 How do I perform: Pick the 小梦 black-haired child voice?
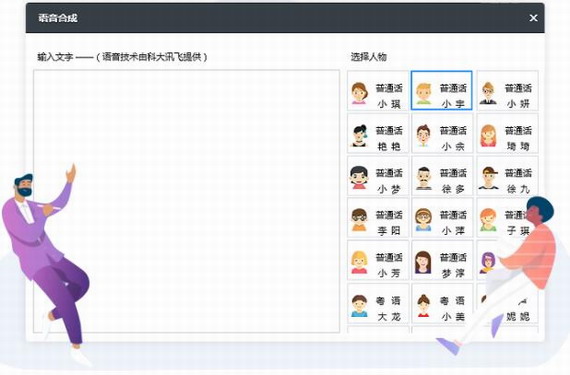click(x=378, y=176)
